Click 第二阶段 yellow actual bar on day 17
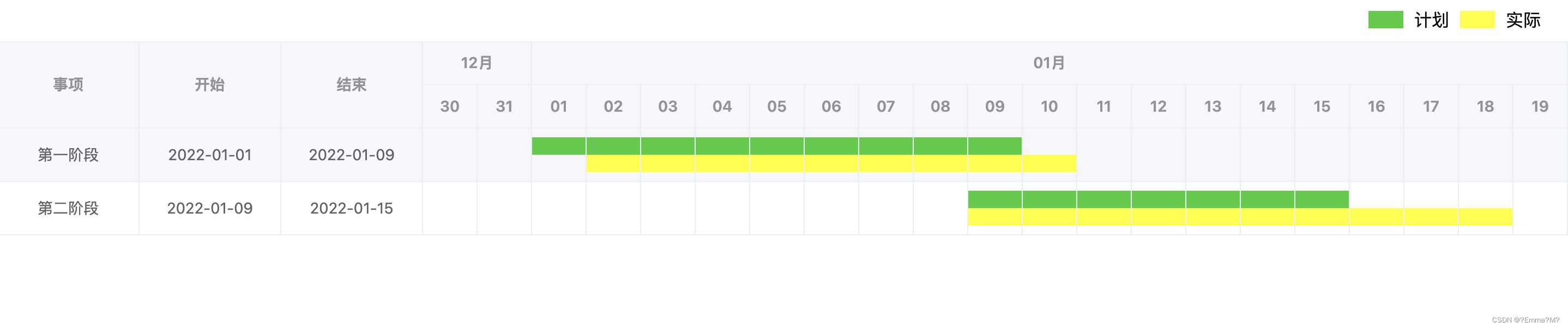Viewport: 1568px width, 328px height. click(1431, 217)
